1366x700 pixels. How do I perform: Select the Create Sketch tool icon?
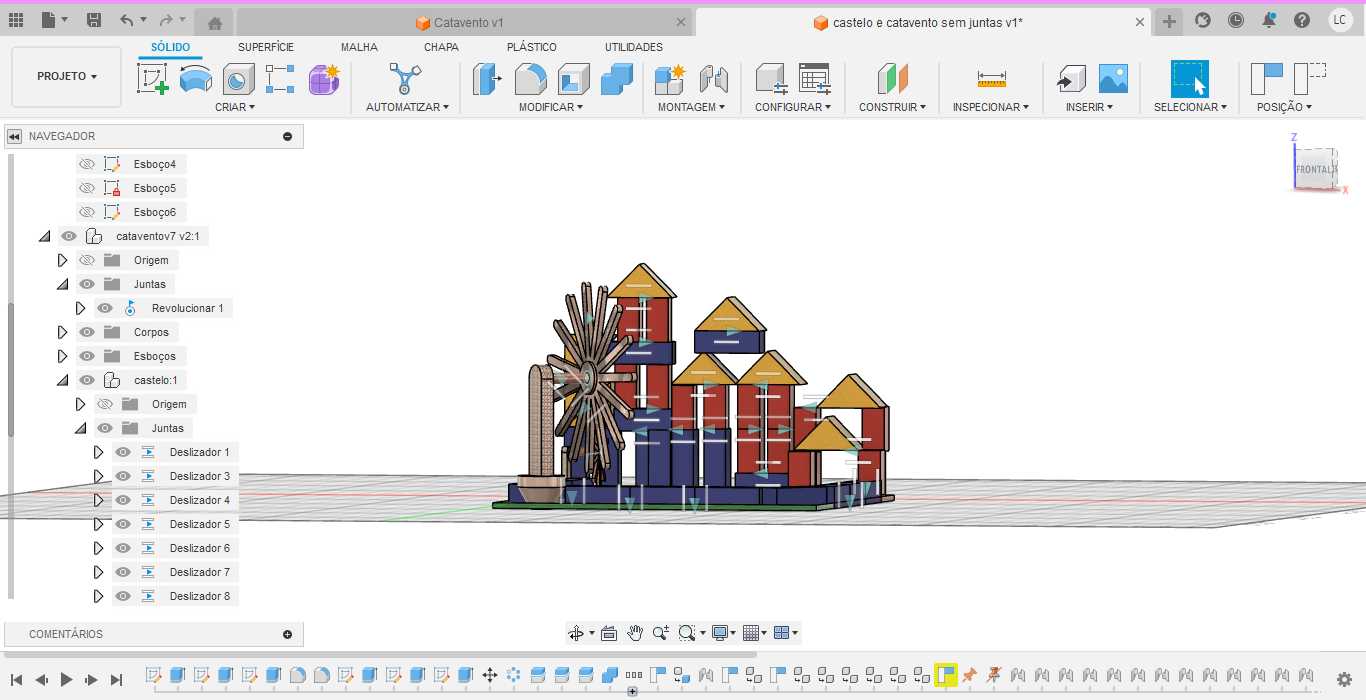point(153,79)
